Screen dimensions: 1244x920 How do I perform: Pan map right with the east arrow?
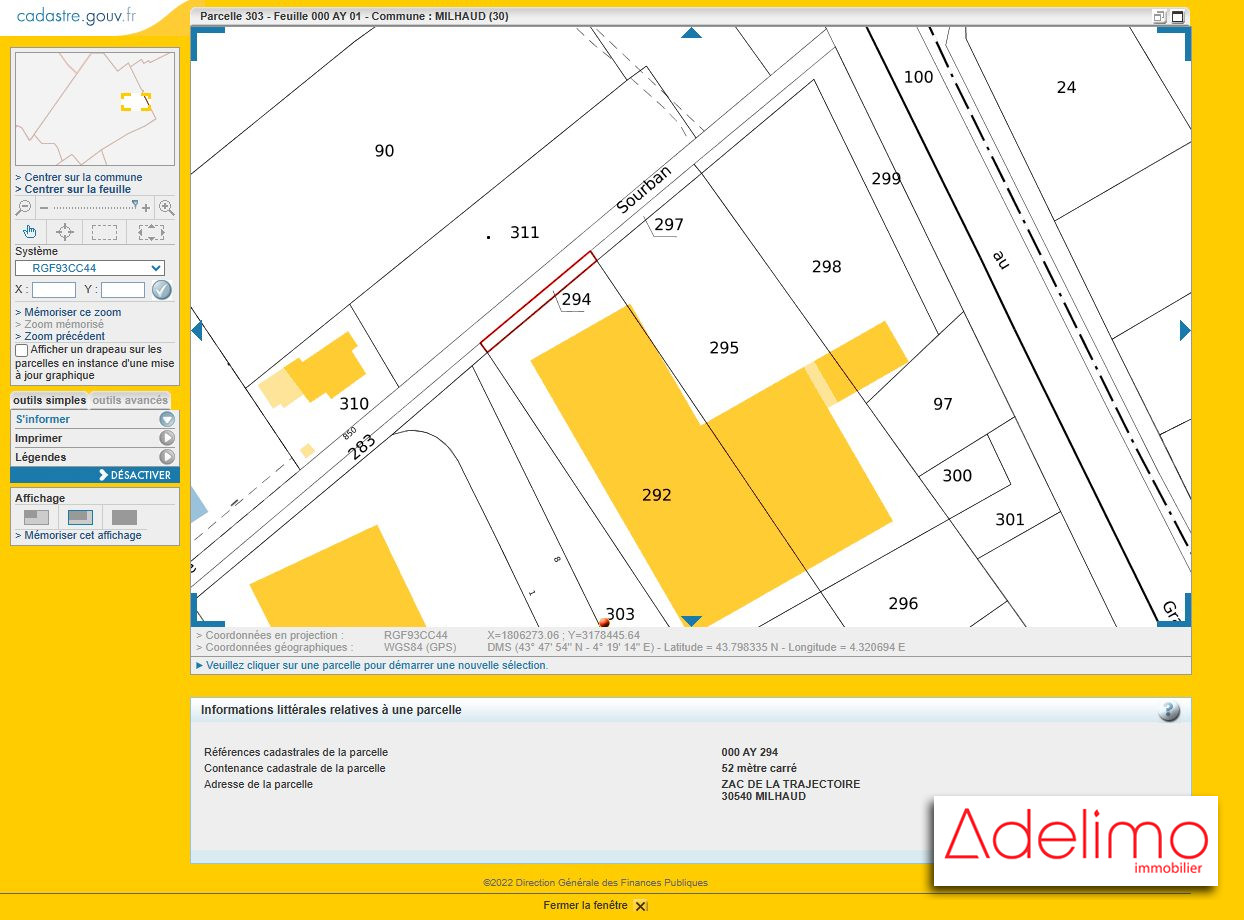(1185, 330)
